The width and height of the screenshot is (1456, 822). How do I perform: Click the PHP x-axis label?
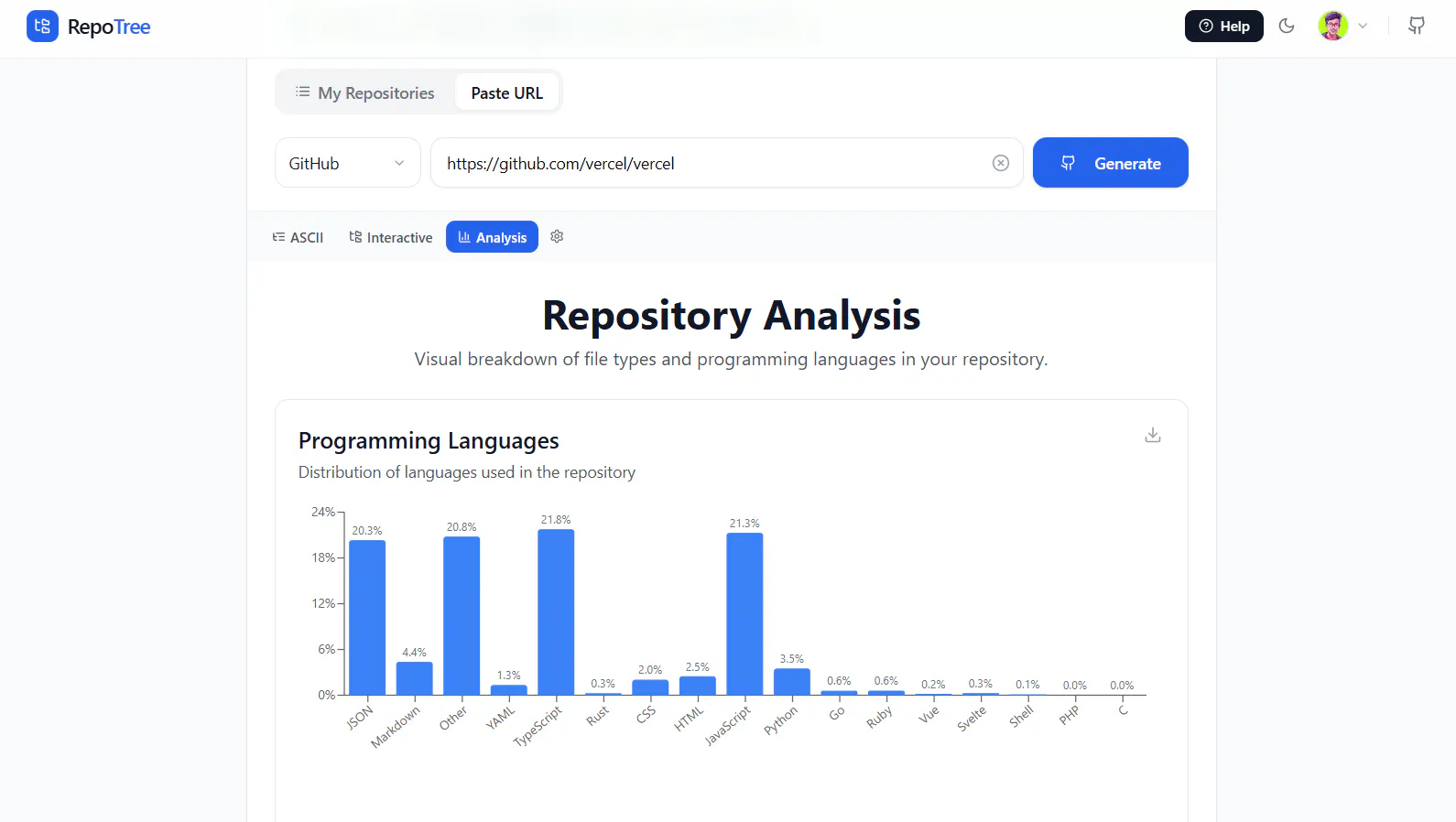pos(1070,715)
